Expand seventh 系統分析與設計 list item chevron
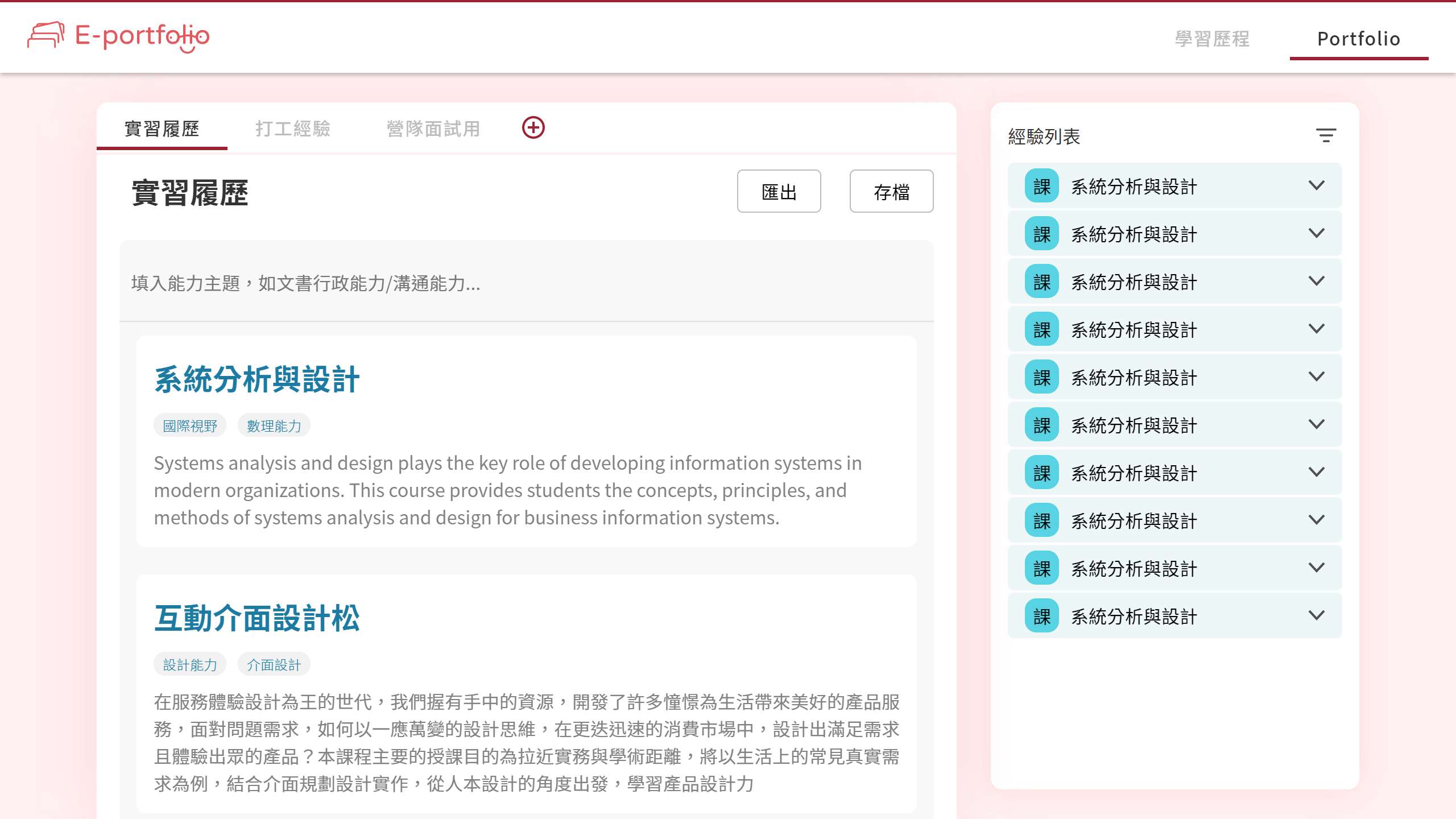 [1316, 472]
